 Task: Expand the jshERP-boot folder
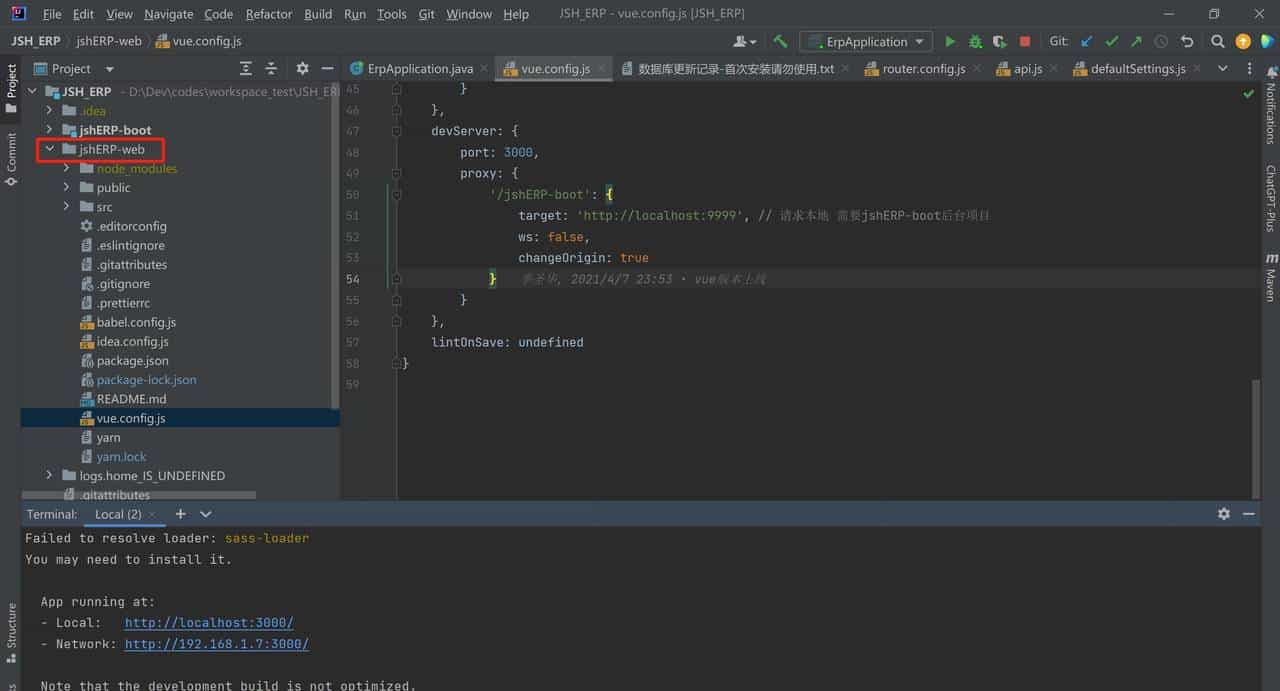pyautogui.click(x=49, y=130)
